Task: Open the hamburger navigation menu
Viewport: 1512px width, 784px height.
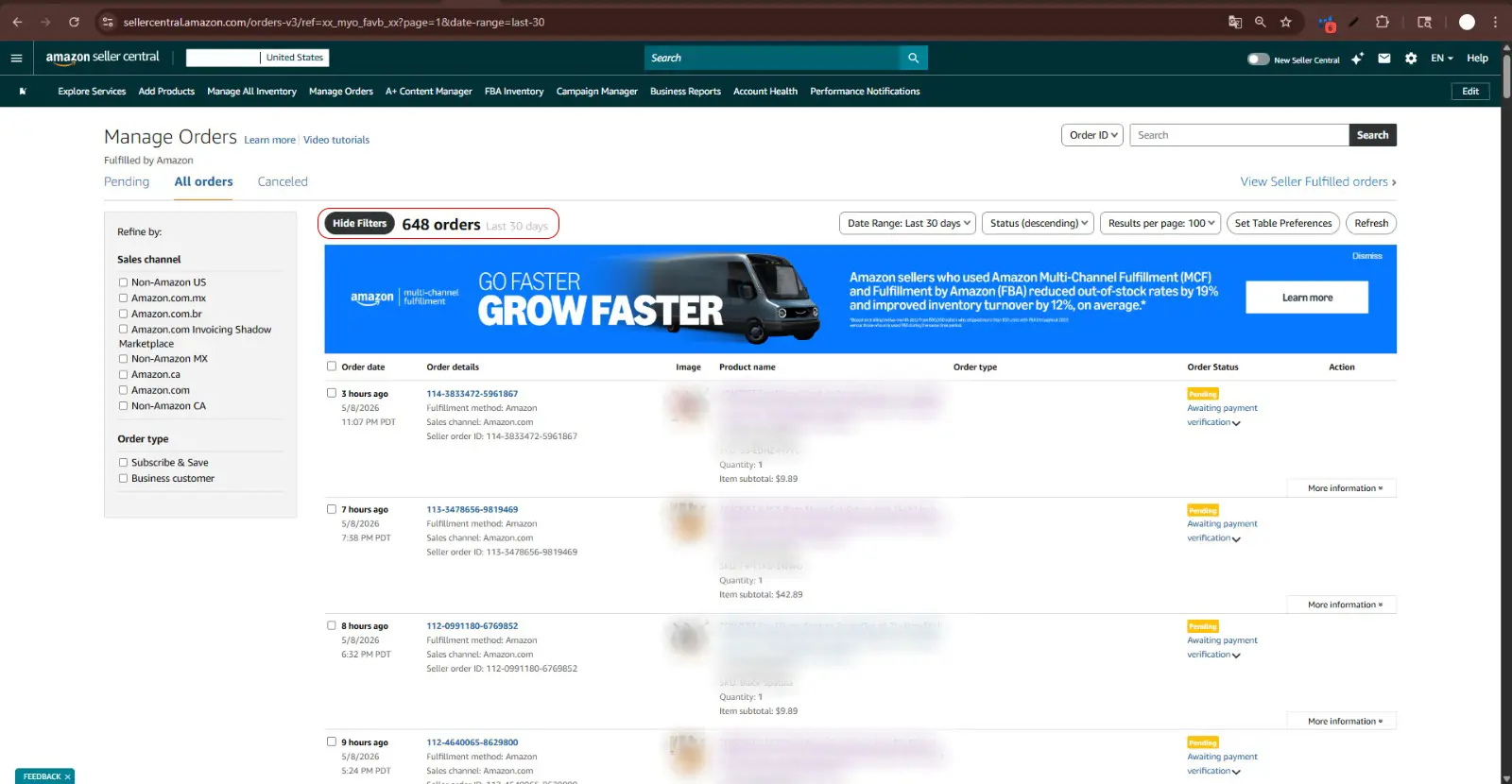Action: pos(16,58)
